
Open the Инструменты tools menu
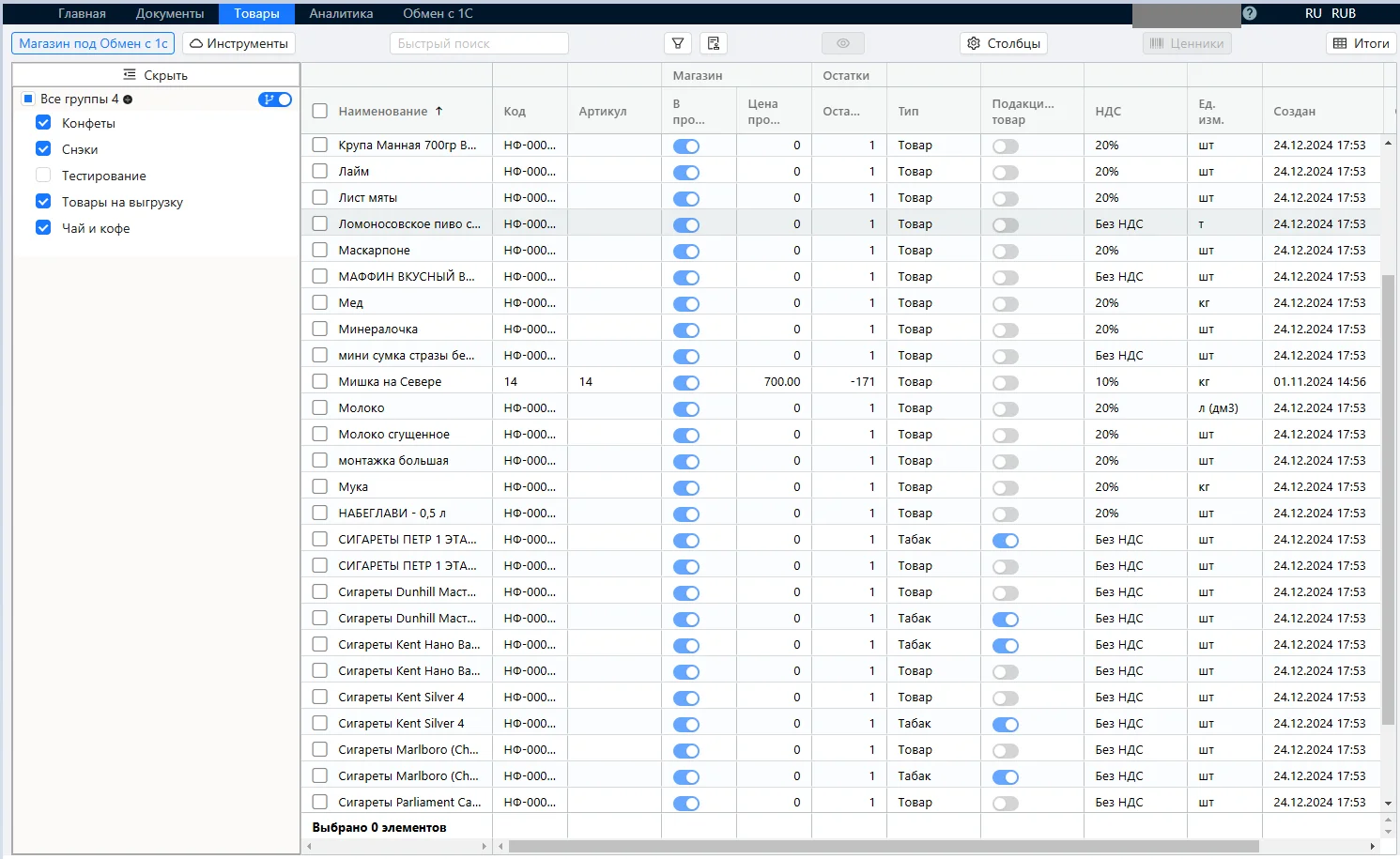tap(238, 43)
